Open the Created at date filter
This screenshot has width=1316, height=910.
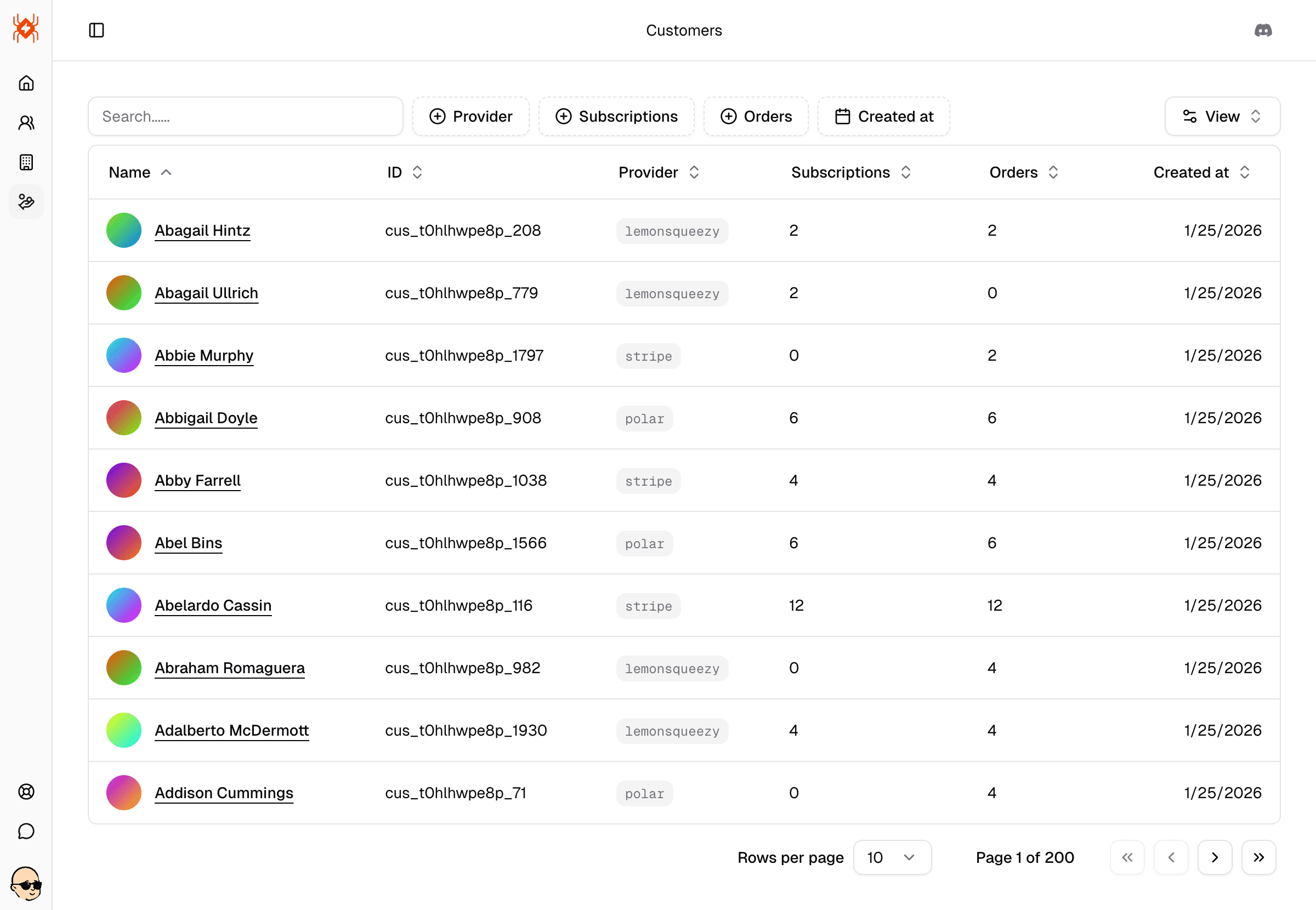884,116
